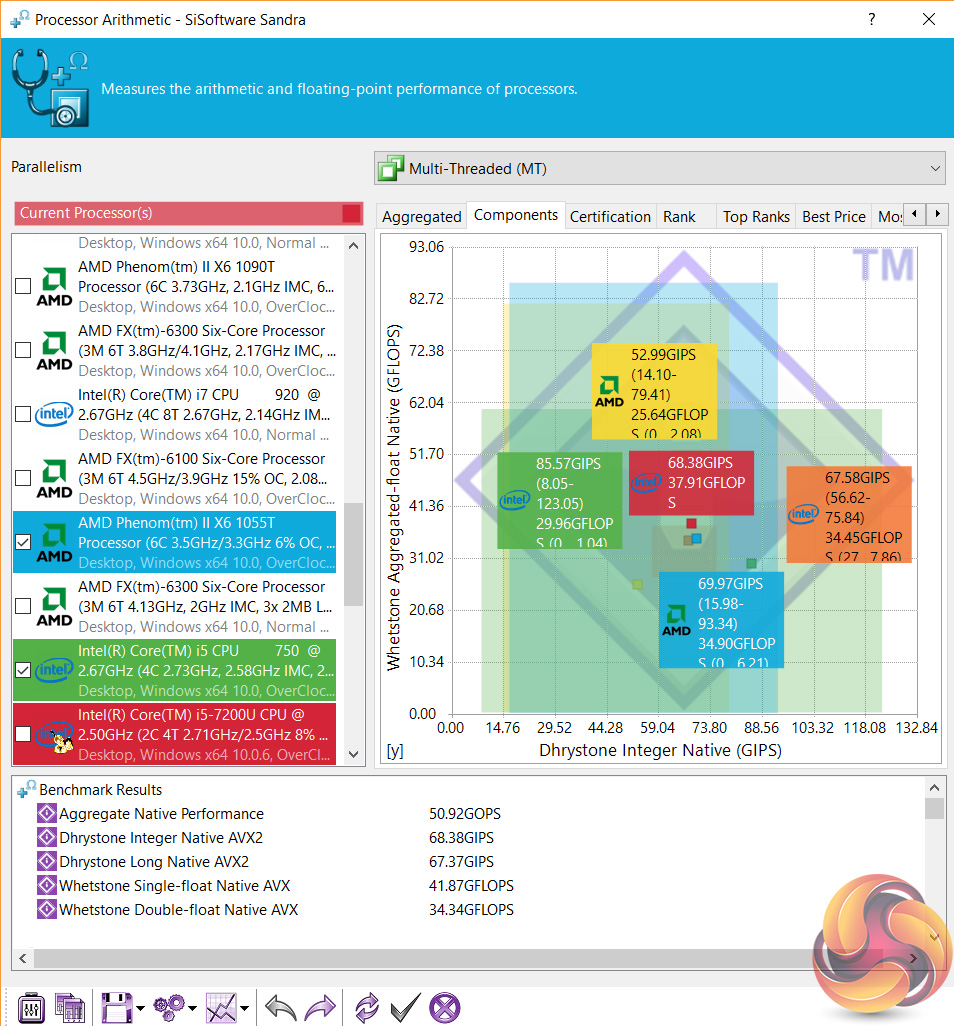Open the gears icon's dropdown arrow

tap(192, 1008)
